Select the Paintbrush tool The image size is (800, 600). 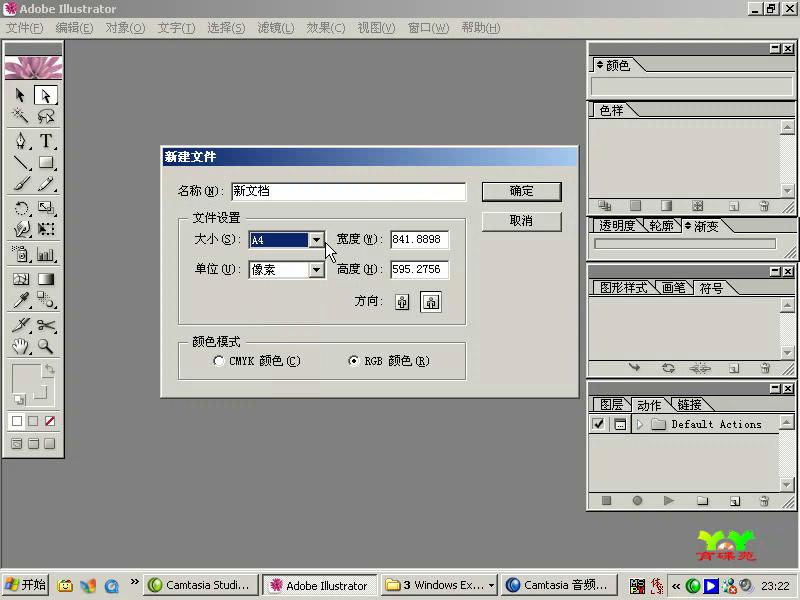pyautogui.click(x=20, y=183)
